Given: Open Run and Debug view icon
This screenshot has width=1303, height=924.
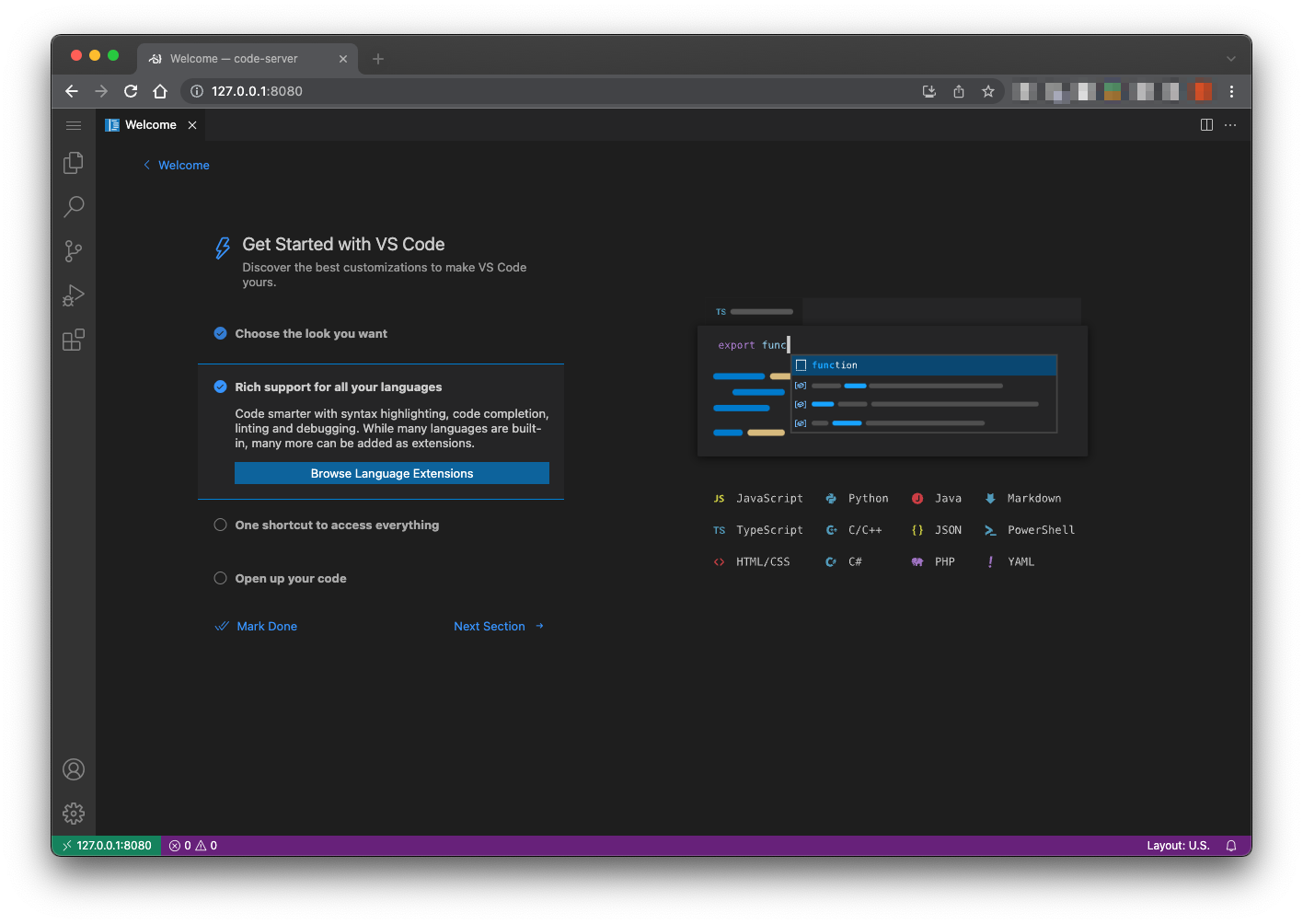Looking at the screenshot, I should click(74, 295).
